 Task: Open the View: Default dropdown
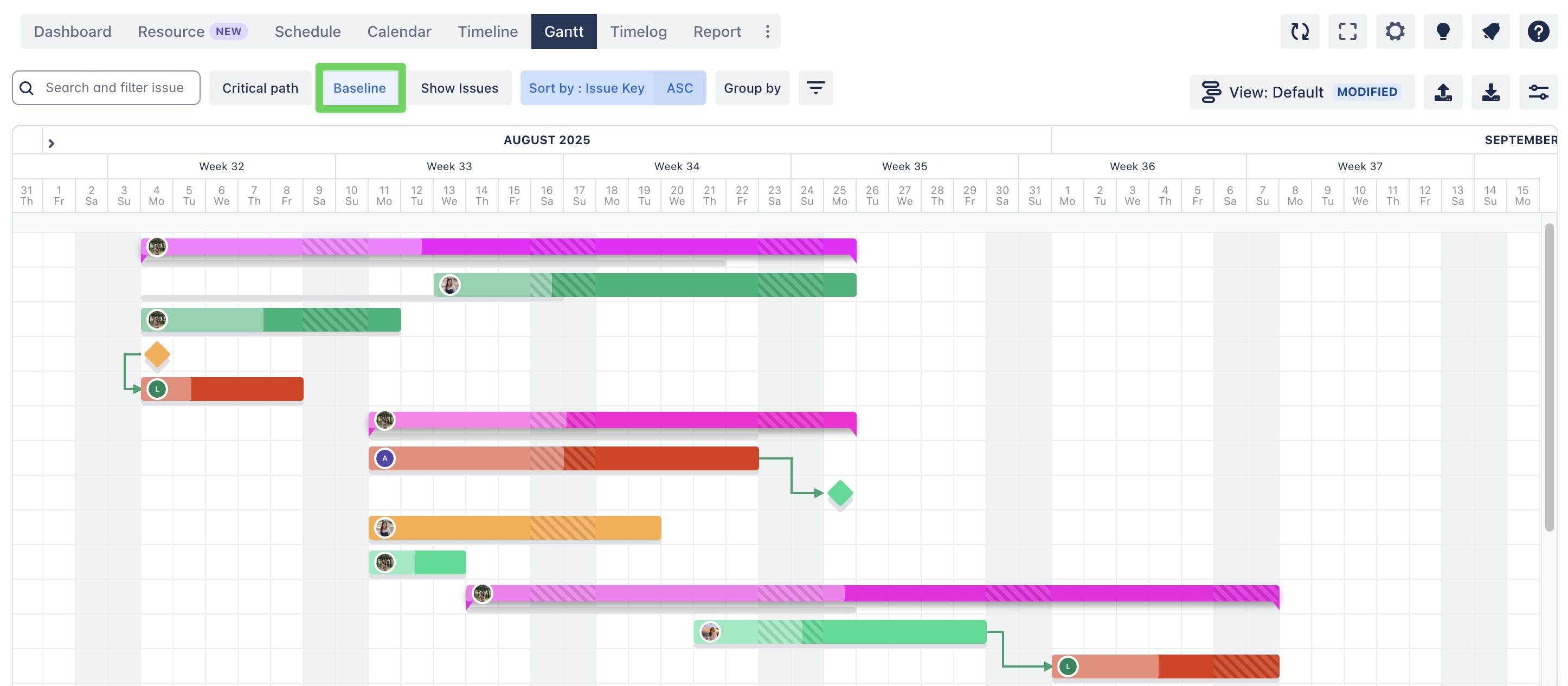tap(1302, 93)
